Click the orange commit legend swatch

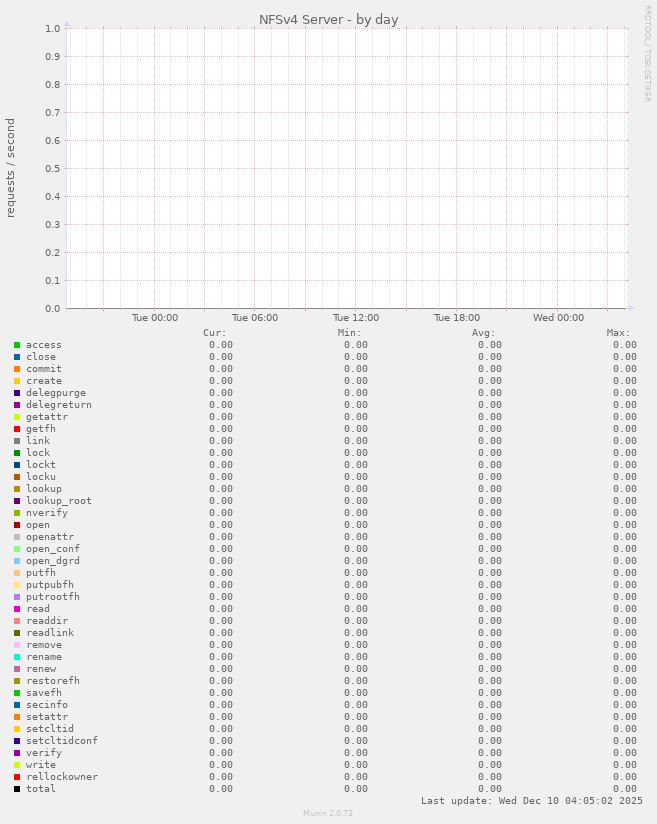[17, 369]
